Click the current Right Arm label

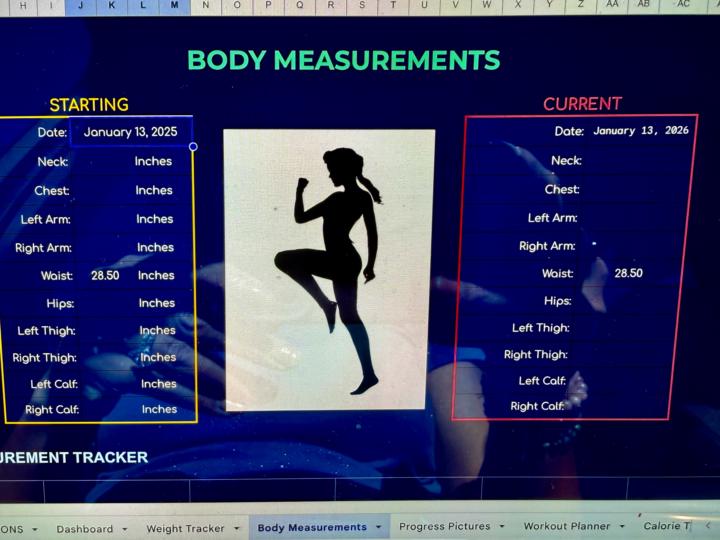tap(547, 246)
